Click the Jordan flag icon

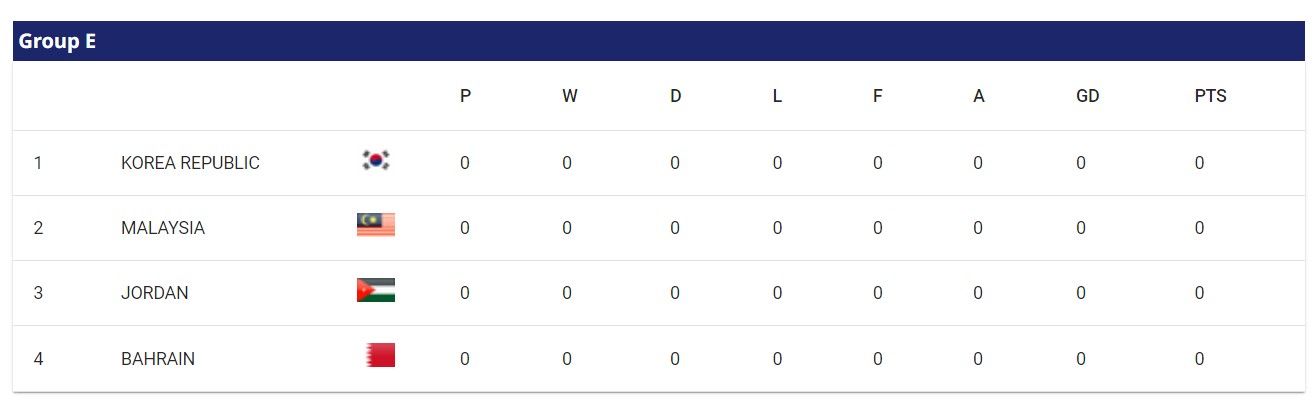(x=376, y=290)
